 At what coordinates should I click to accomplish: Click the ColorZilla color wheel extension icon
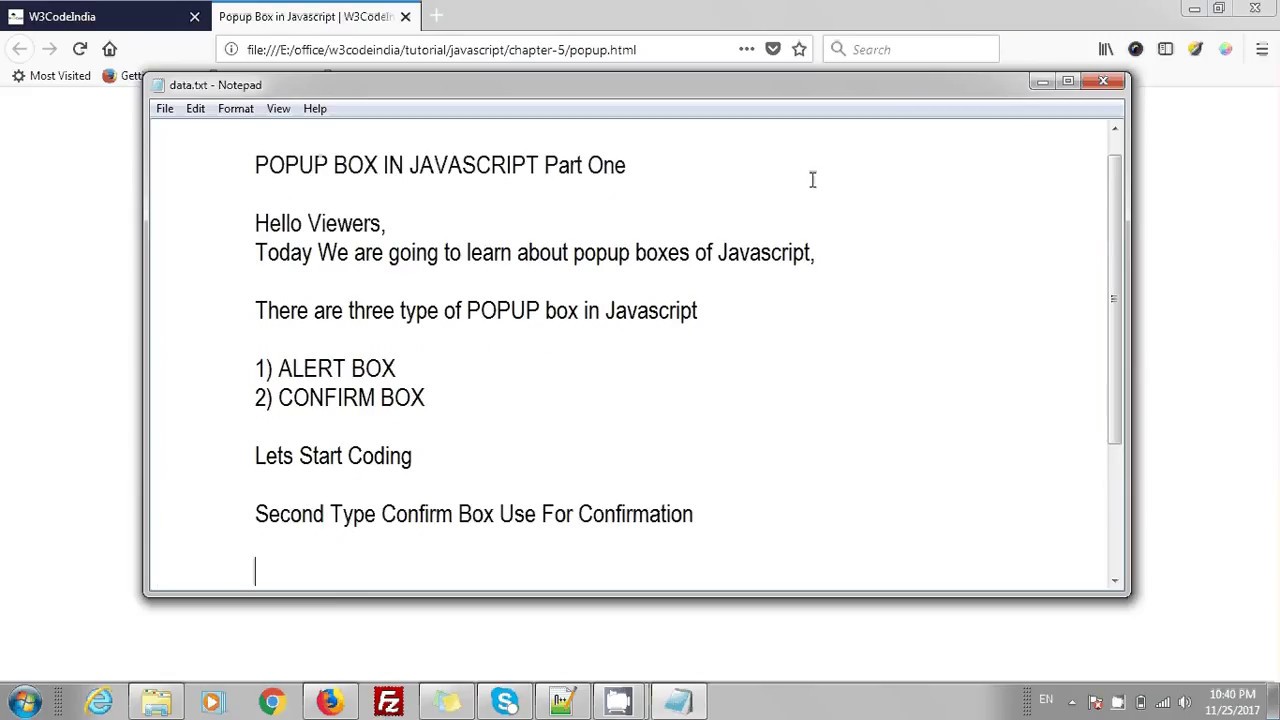tap(1226, 49)
